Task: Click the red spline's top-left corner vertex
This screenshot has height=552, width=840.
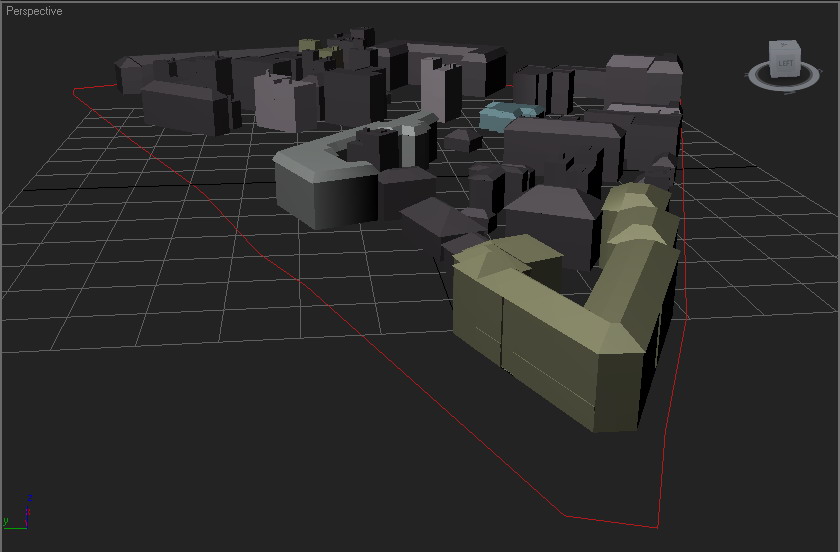Action: [x=75, y=90]
